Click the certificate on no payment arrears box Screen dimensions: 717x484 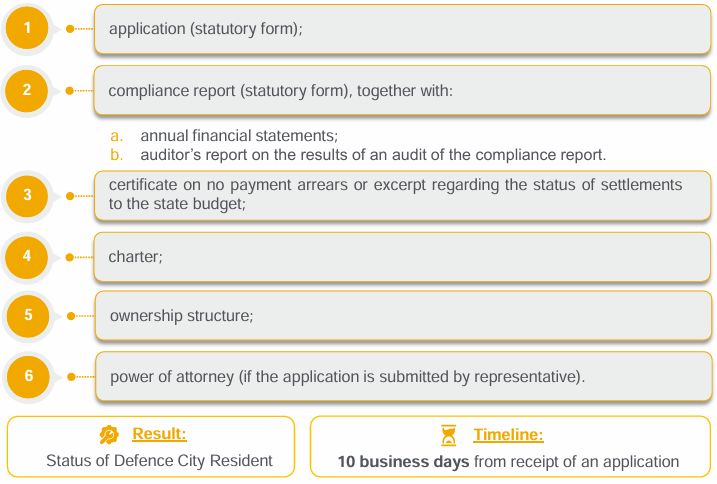point(402,195)
